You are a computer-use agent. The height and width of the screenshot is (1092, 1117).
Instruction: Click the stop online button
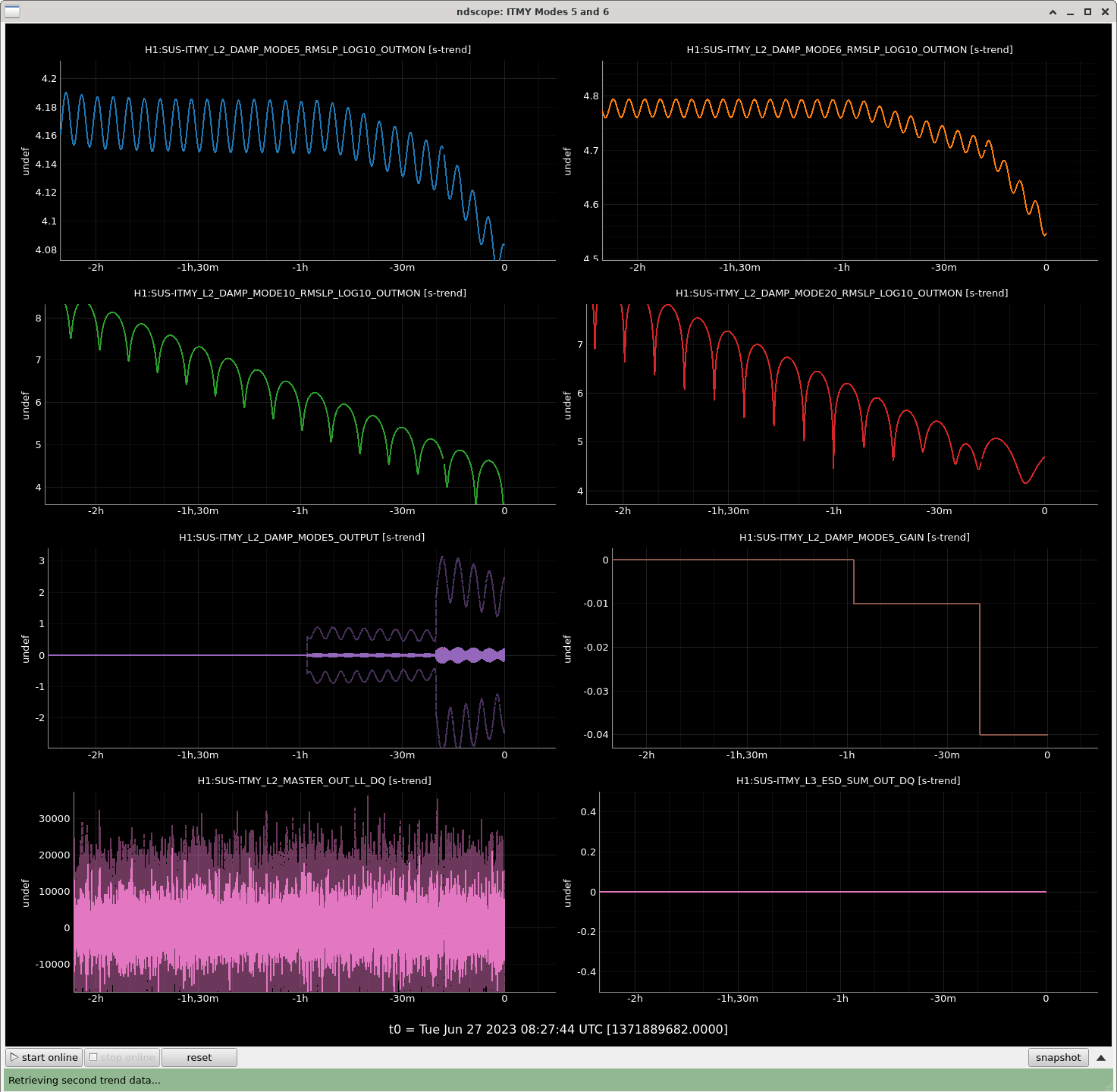tap(122, 1057)
